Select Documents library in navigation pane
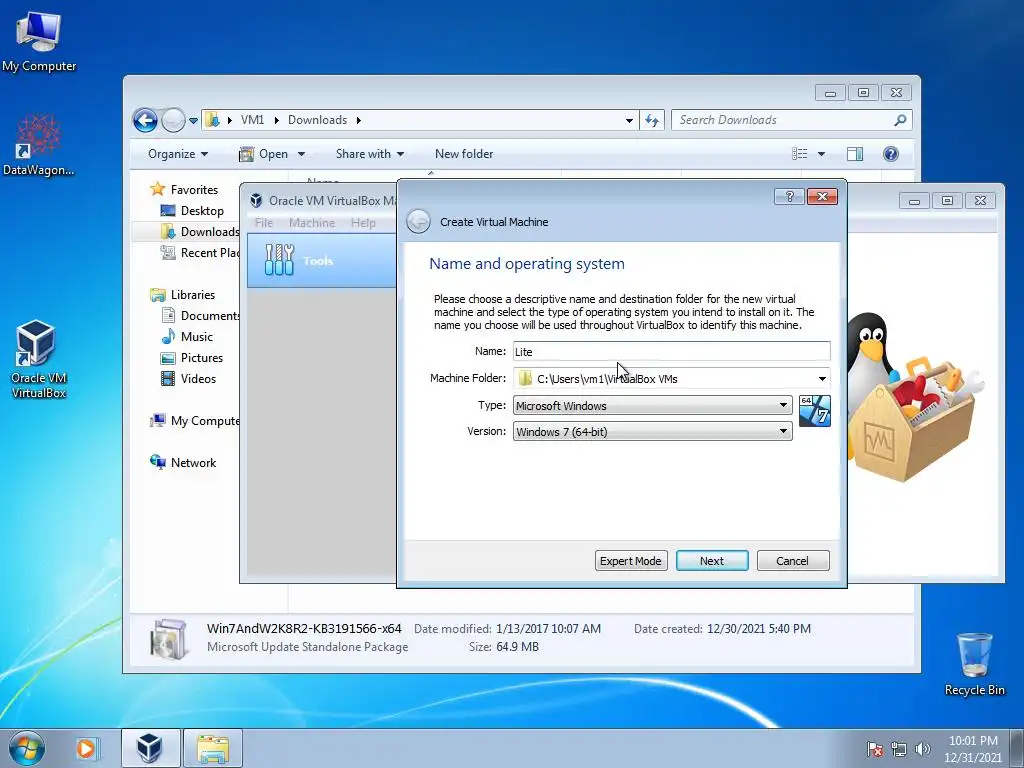Viewport: 1024px width, 768px height. [200, 315]
